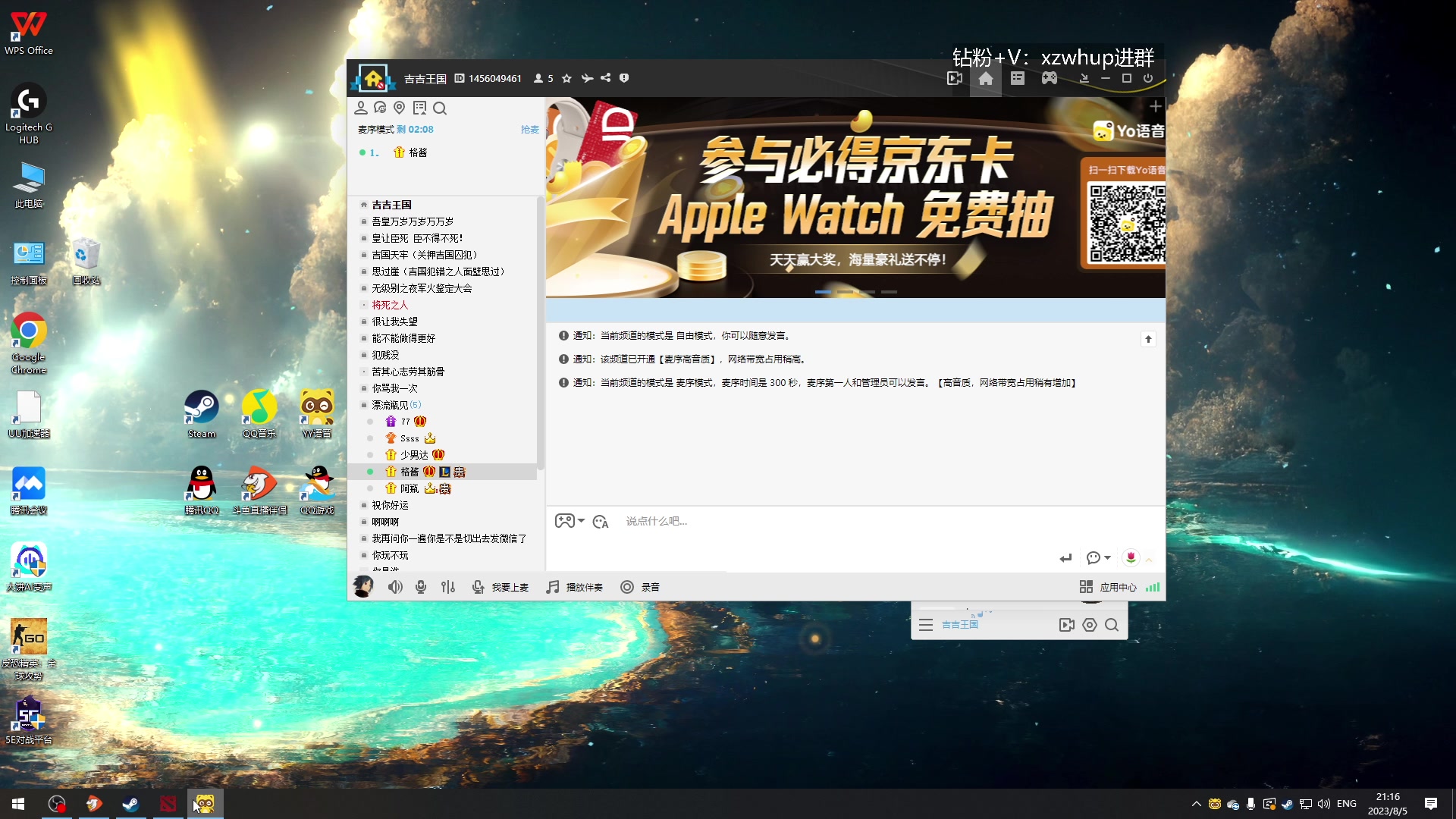Toggle the speaker volume icon

[x=395, y=587]
